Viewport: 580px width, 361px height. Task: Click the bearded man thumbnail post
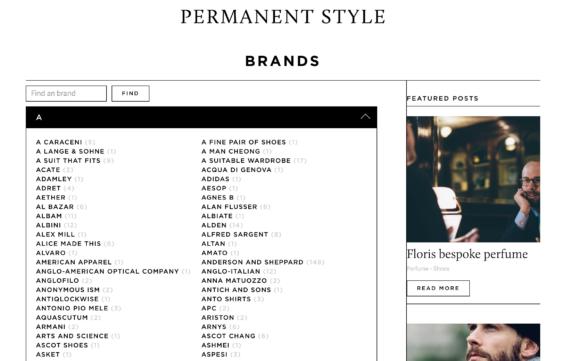point(473,342)
